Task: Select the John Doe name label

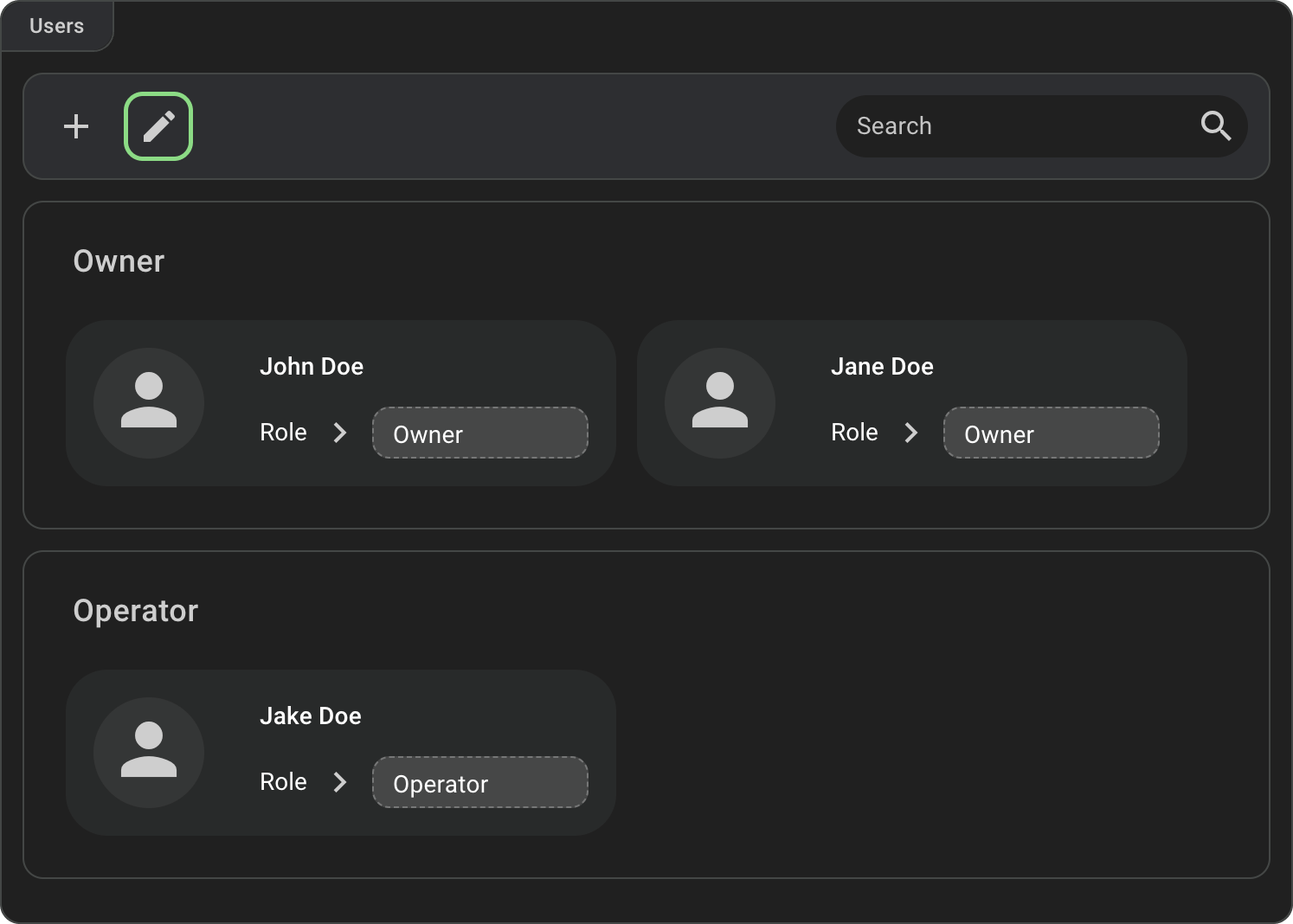Action: [x=312, y=367]
